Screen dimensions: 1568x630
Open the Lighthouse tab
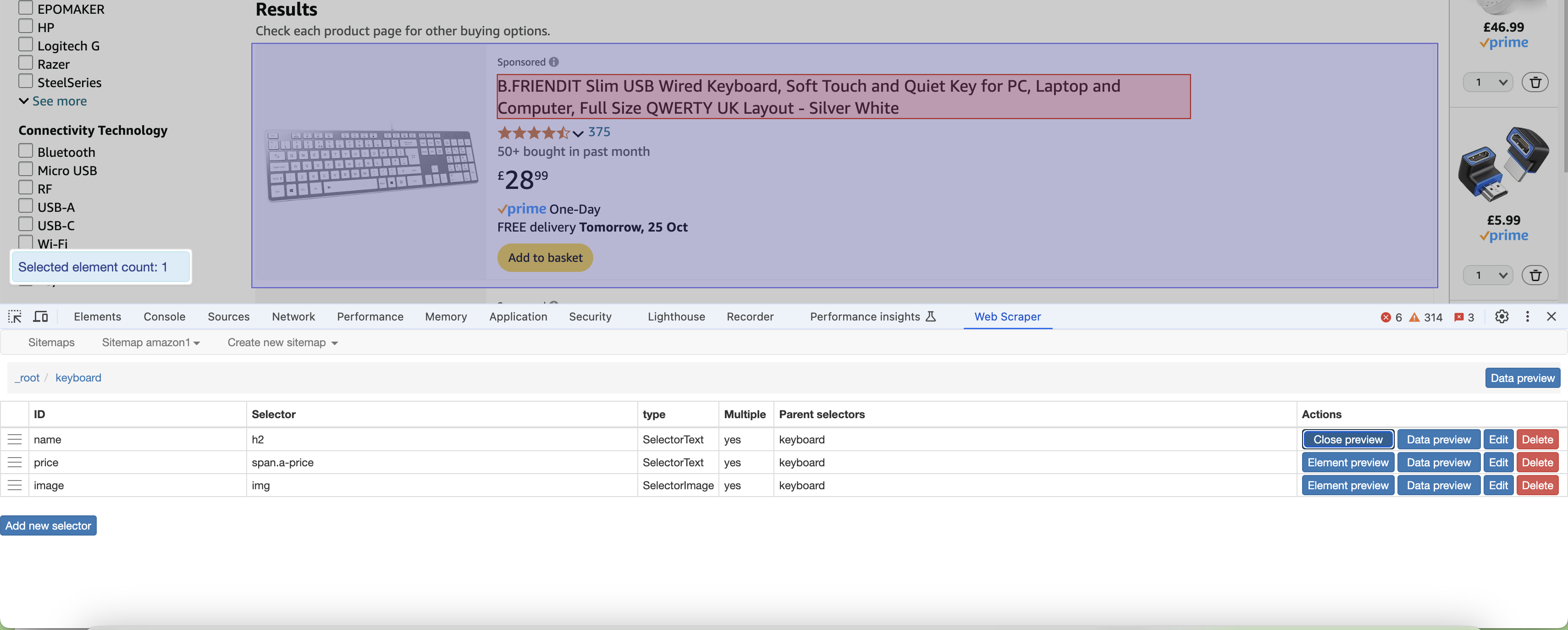[x=676, y=316]
